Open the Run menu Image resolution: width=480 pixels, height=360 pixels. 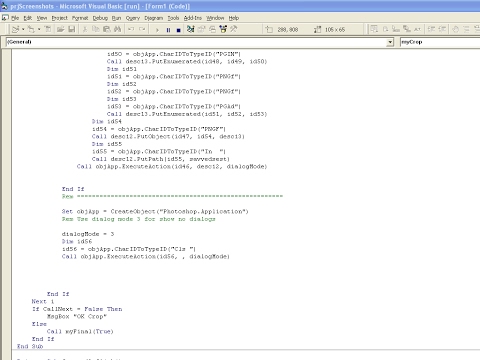[116, 18]
